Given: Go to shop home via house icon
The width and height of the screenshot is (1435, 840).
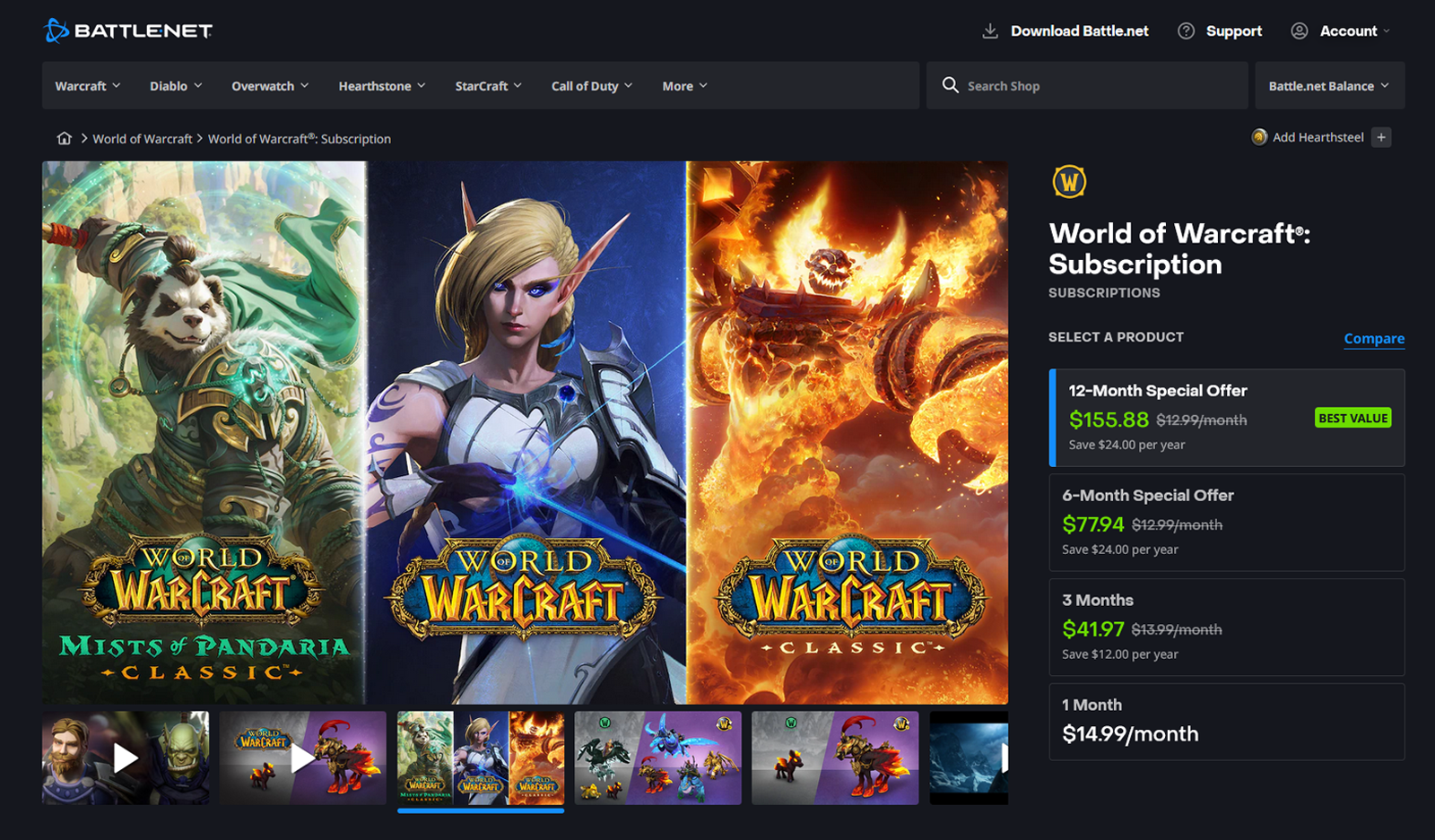Looking at the screenshot, I should (x=65, y=138).
